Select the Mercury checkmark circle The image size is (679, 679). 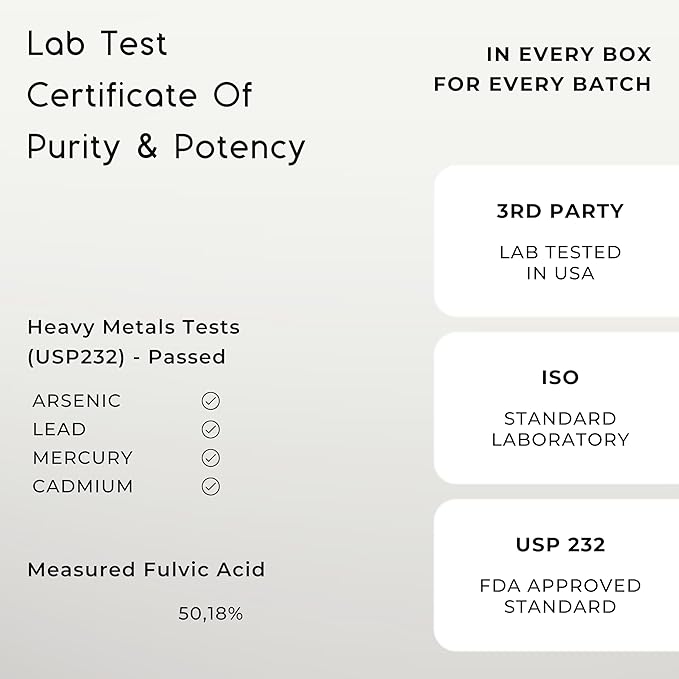tap(210, 458)
